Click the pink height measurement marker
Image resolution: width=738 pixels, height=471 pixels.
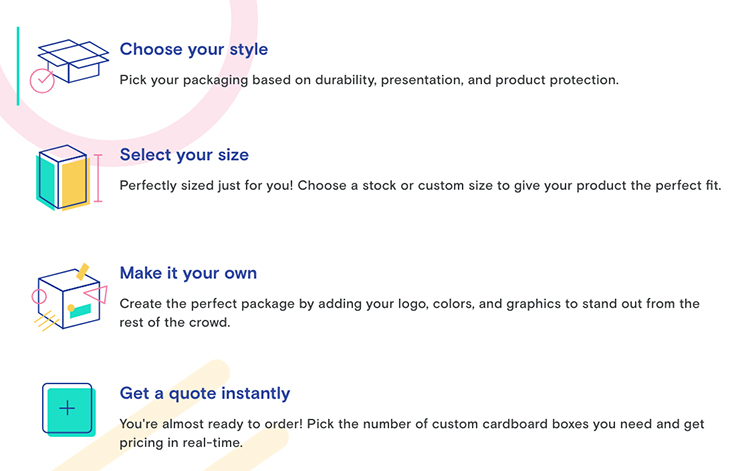[x=97, y=178]
